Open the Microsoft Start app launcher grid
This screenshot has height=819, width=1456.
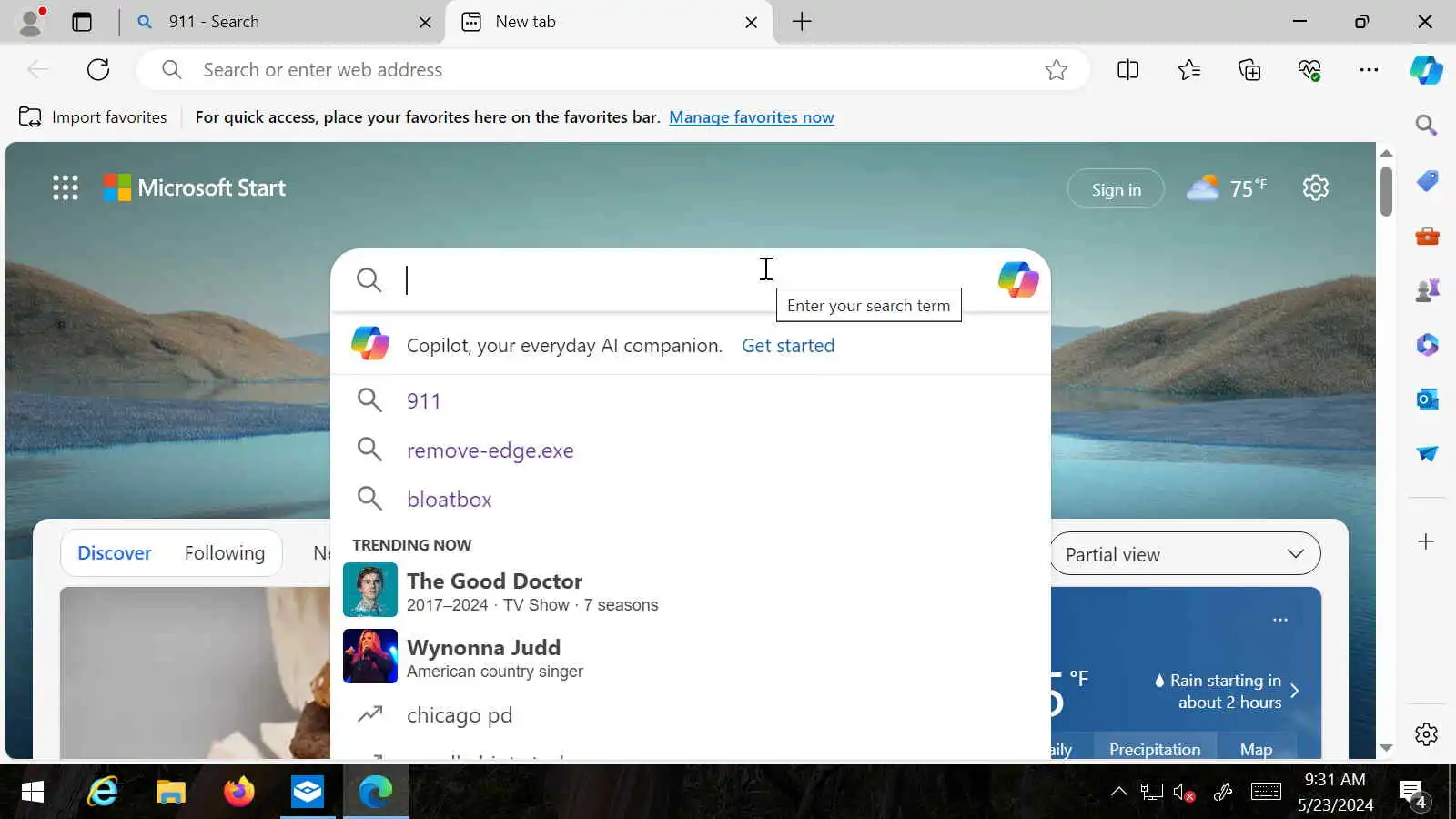[x=66, y=187]
